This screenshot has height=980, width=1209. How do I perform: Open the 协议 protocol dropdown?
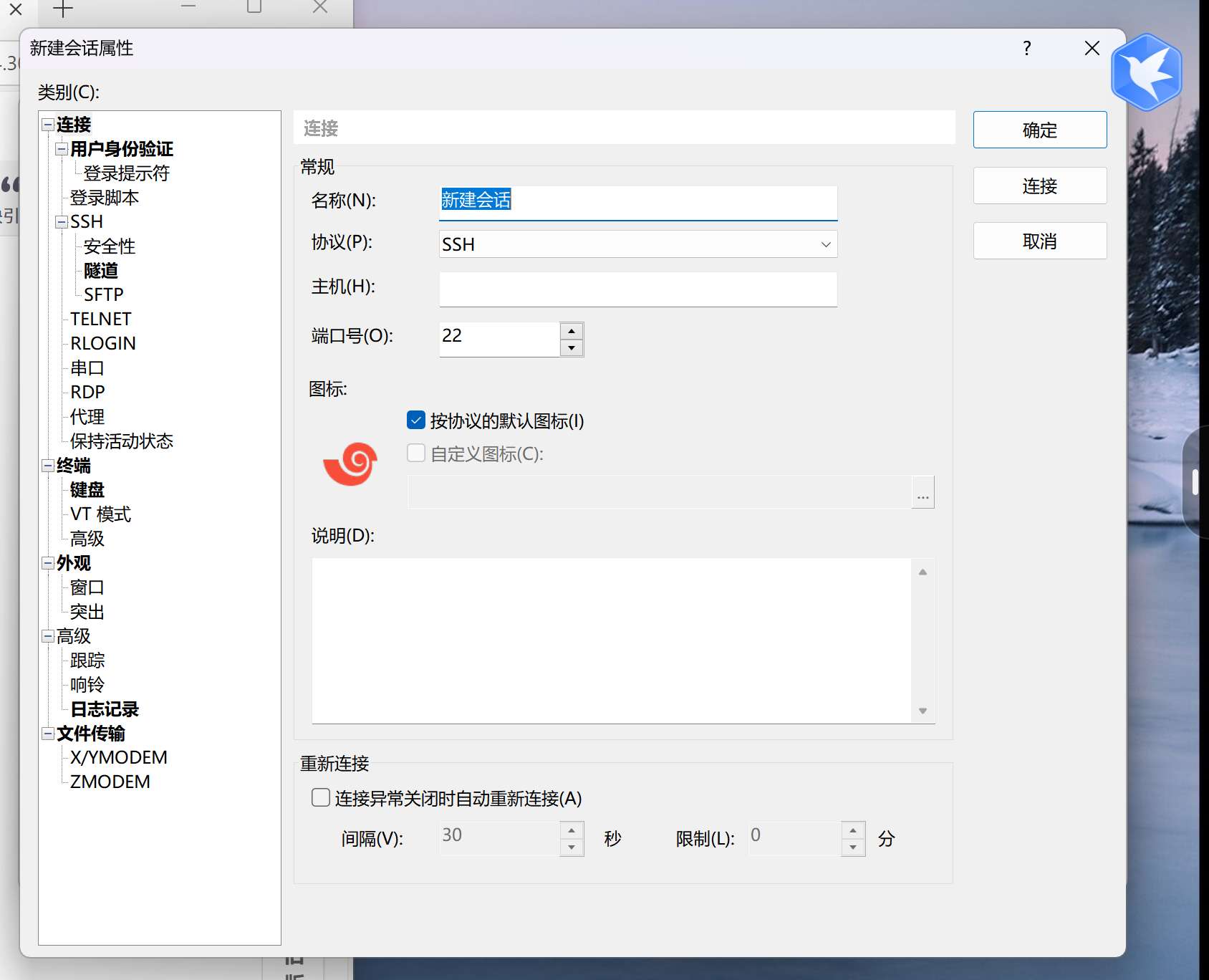pyautogui.click(x=824, y=244)
